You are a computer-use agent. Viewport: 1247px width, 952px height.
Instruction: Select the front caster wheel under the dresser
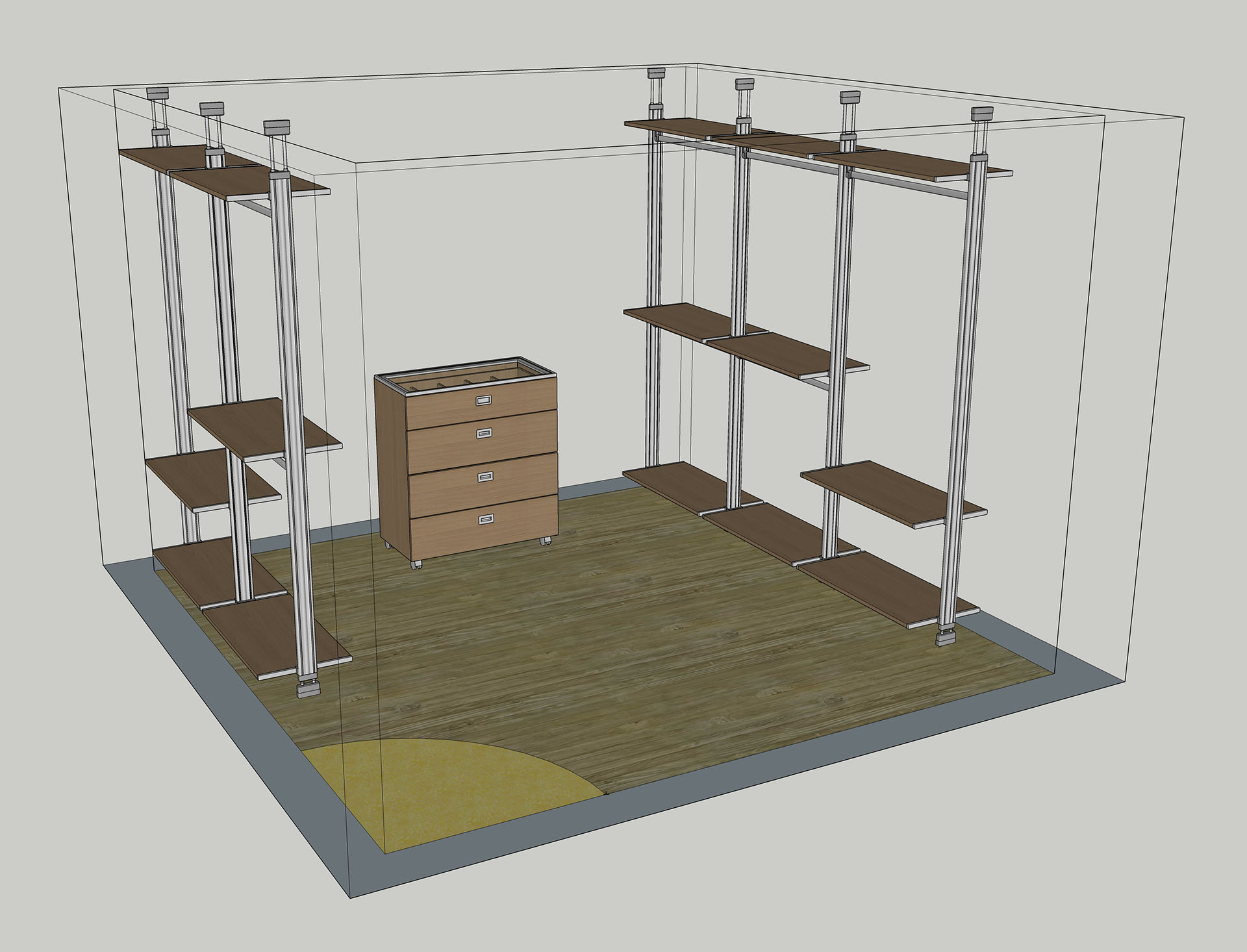coord(416,564)
